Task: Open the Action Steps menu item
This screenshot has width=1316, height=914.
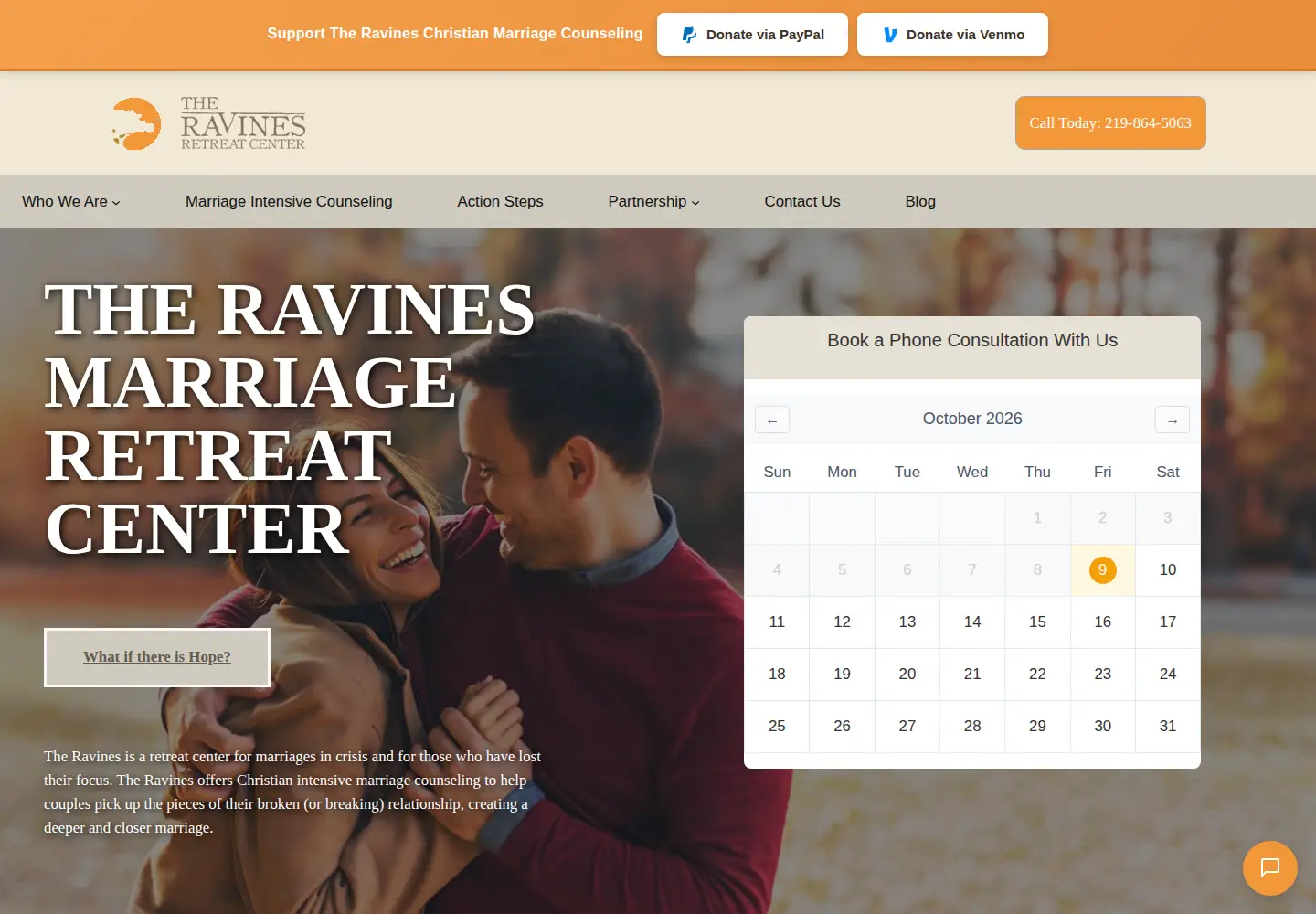Action: pos(501,201)
